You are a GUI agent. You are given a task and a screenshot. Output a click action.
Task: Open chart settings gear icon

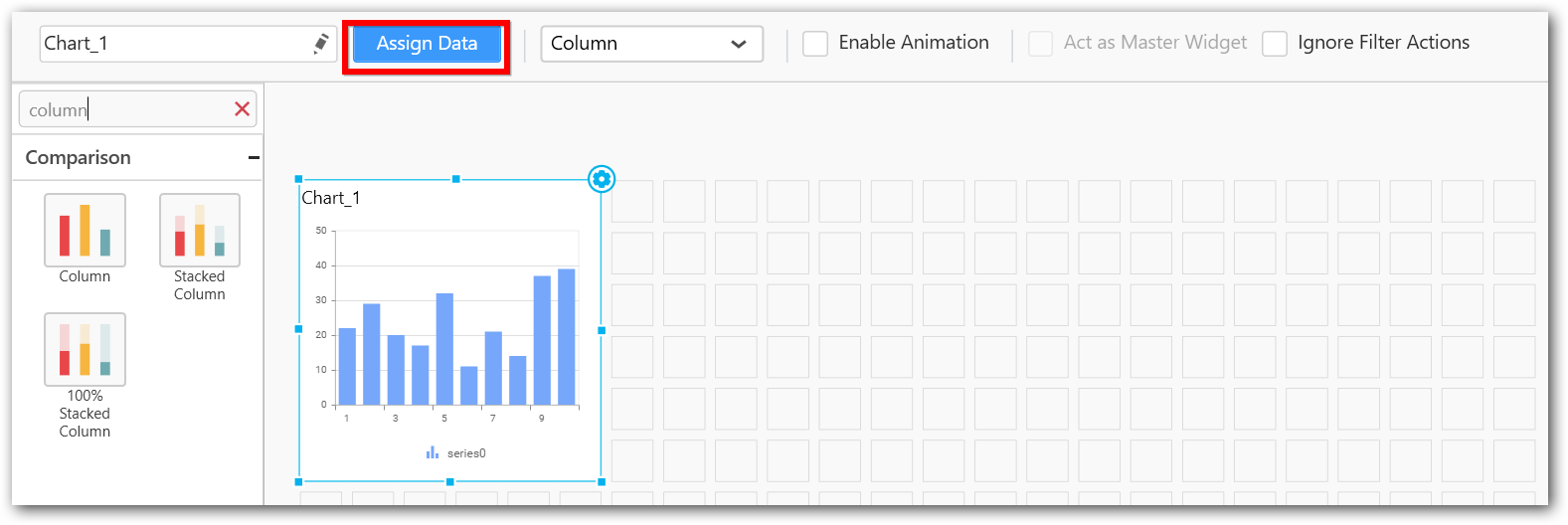pos(602,179)
